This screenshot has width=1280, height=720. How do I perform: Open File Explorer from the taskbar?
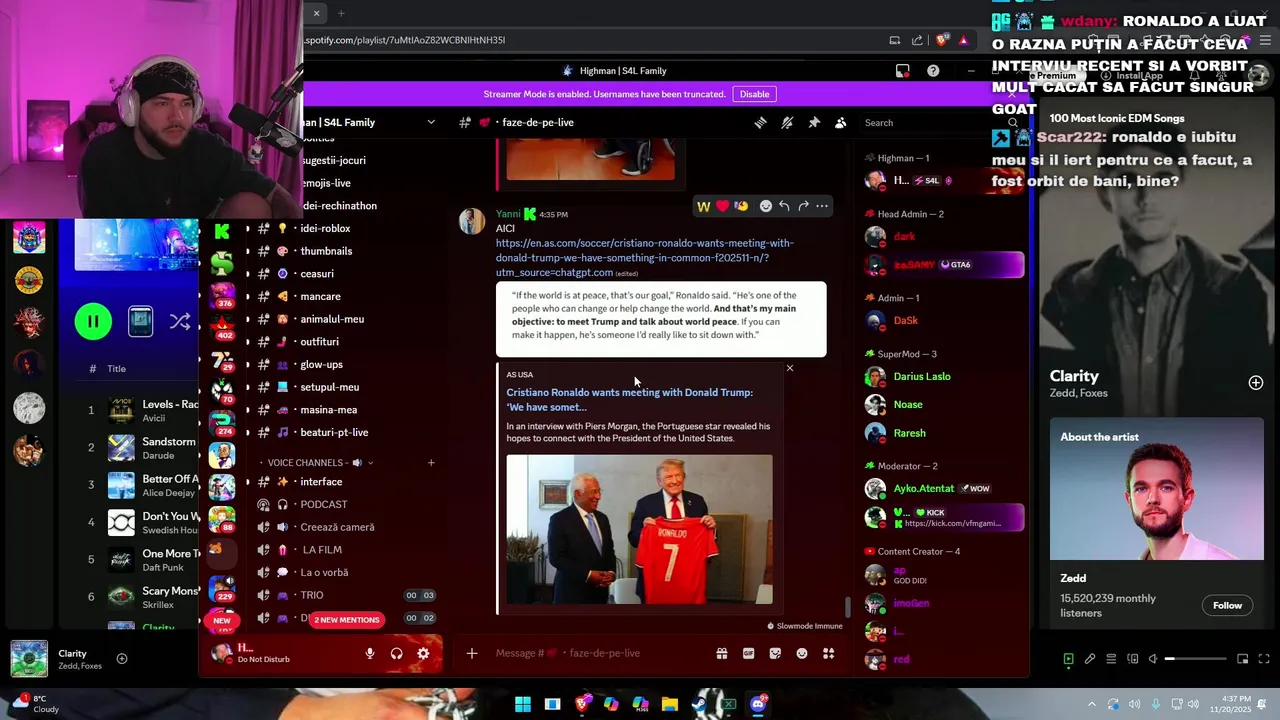click(x=670, y=704)
